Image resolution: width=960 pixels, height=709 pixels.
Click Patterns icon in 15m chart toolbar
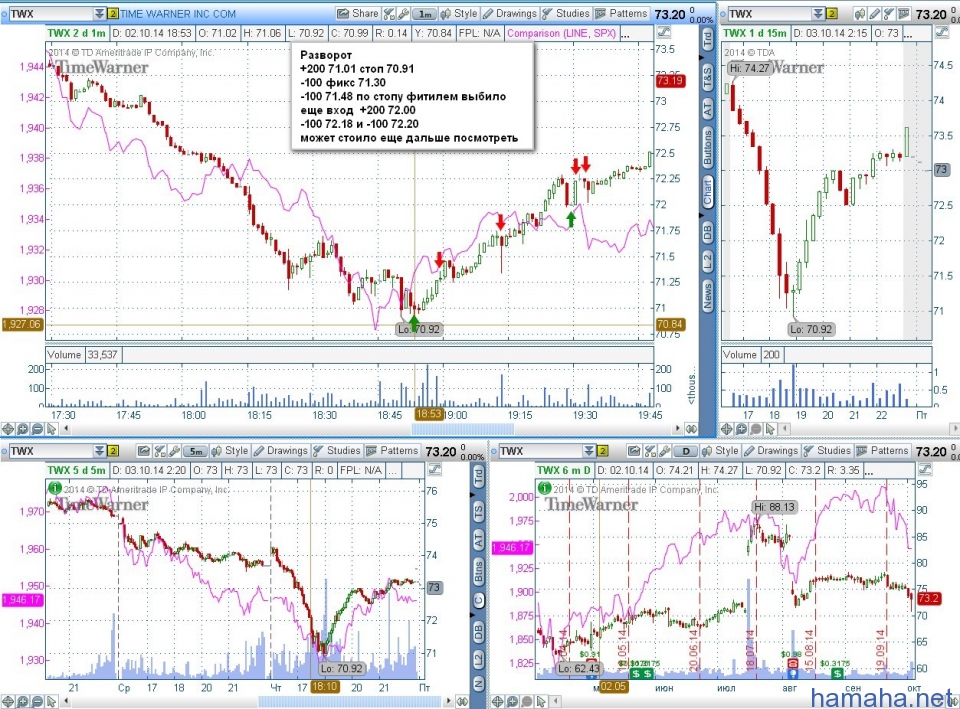(904, 13)
